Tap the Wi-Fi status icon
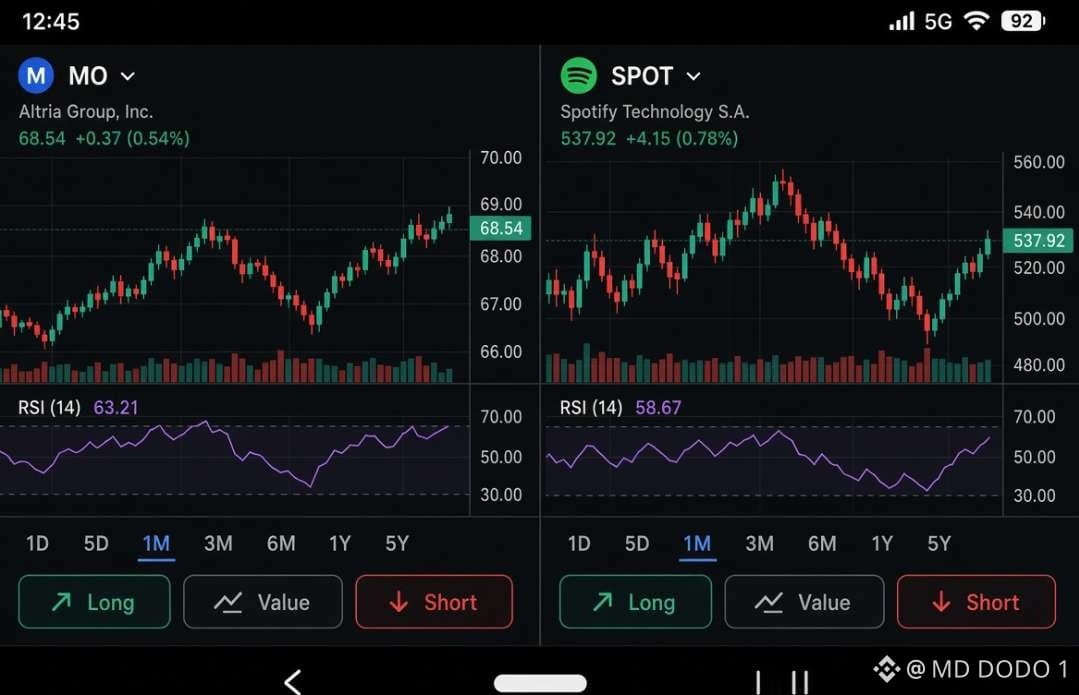The image size is (1079, 695). point(976,21)
